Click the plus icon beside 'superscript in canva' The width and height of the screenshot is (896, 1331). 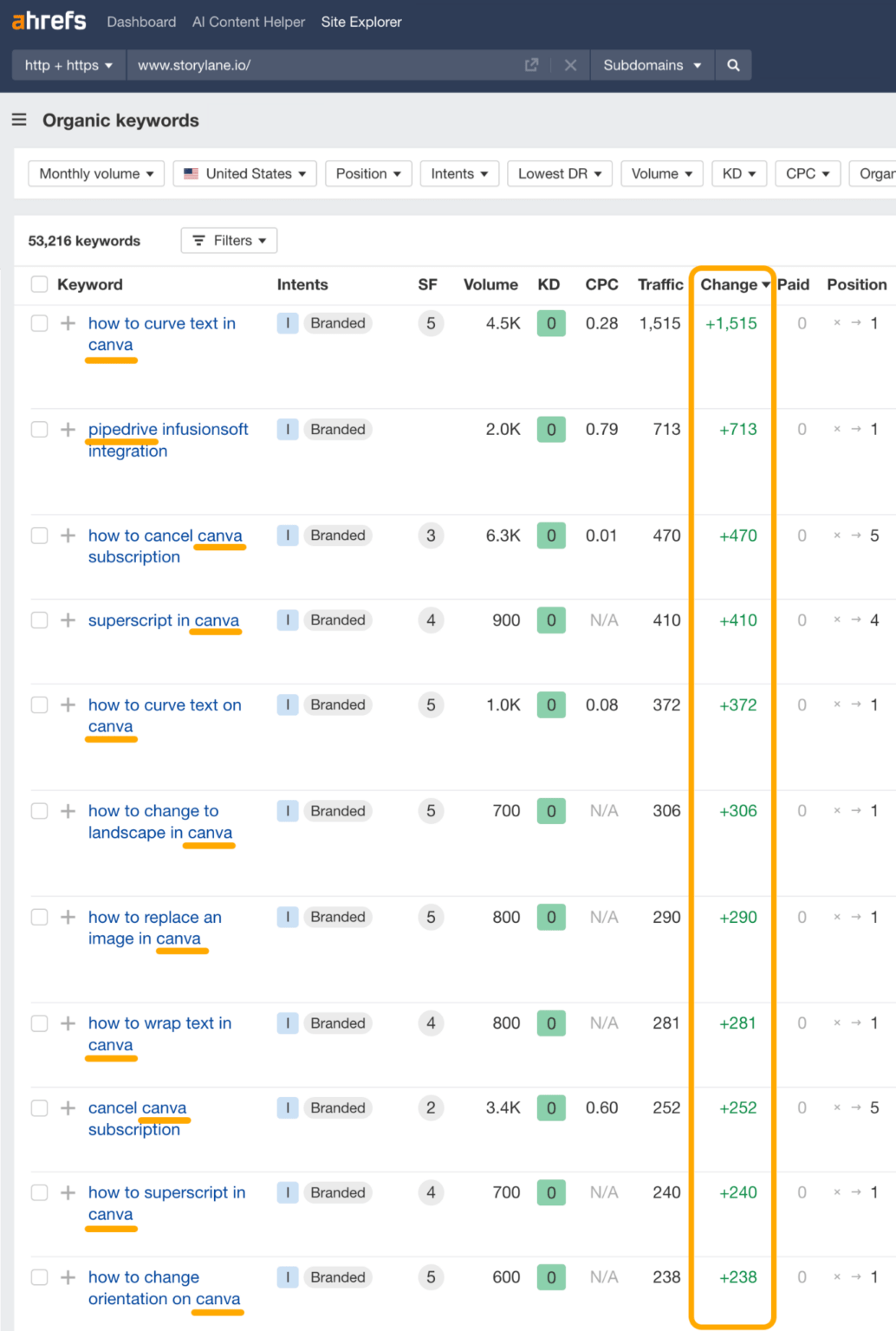click(x=67, y=620)
